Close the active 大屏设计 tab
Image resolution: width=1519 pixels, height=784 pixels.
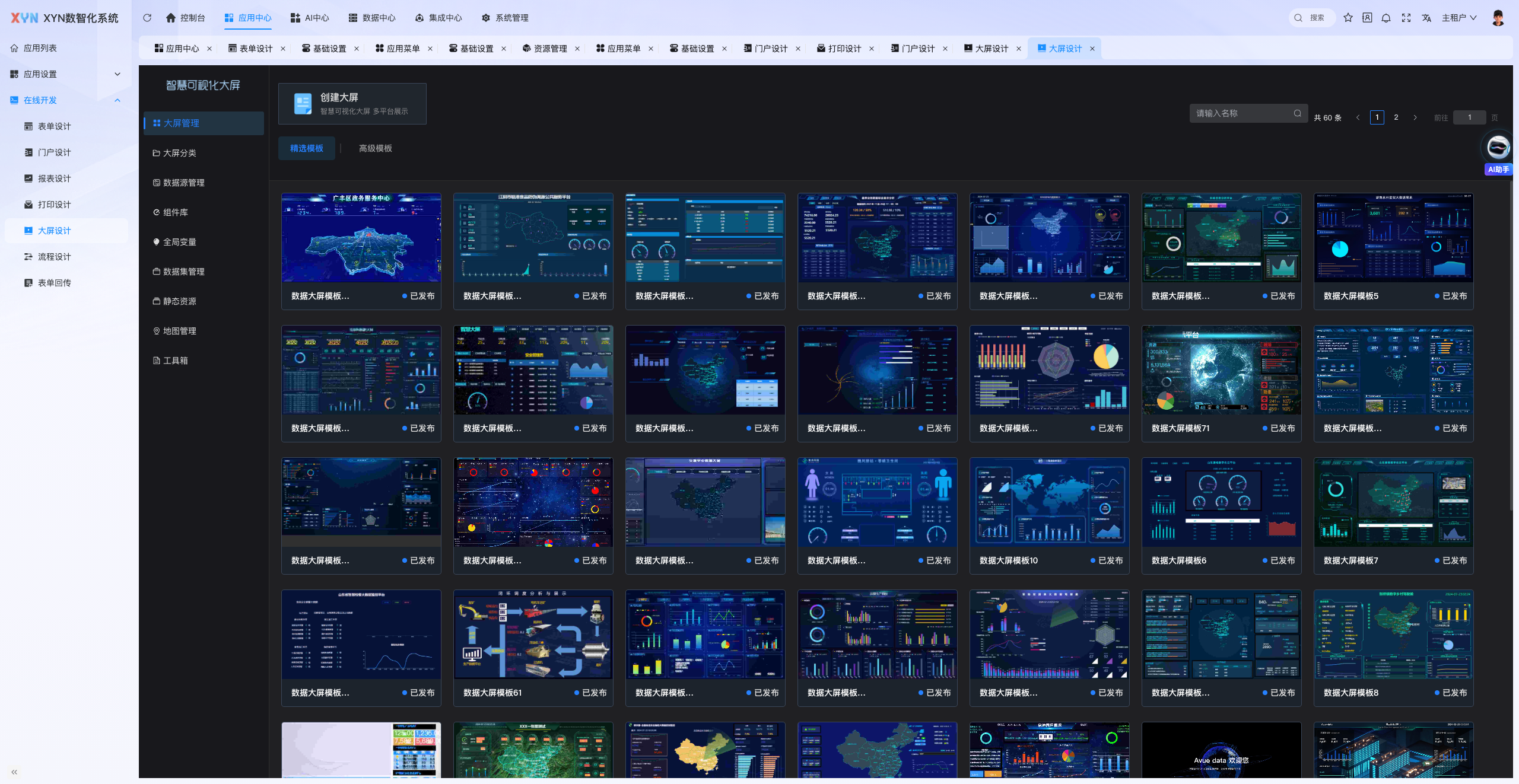tap(1092, 49)
